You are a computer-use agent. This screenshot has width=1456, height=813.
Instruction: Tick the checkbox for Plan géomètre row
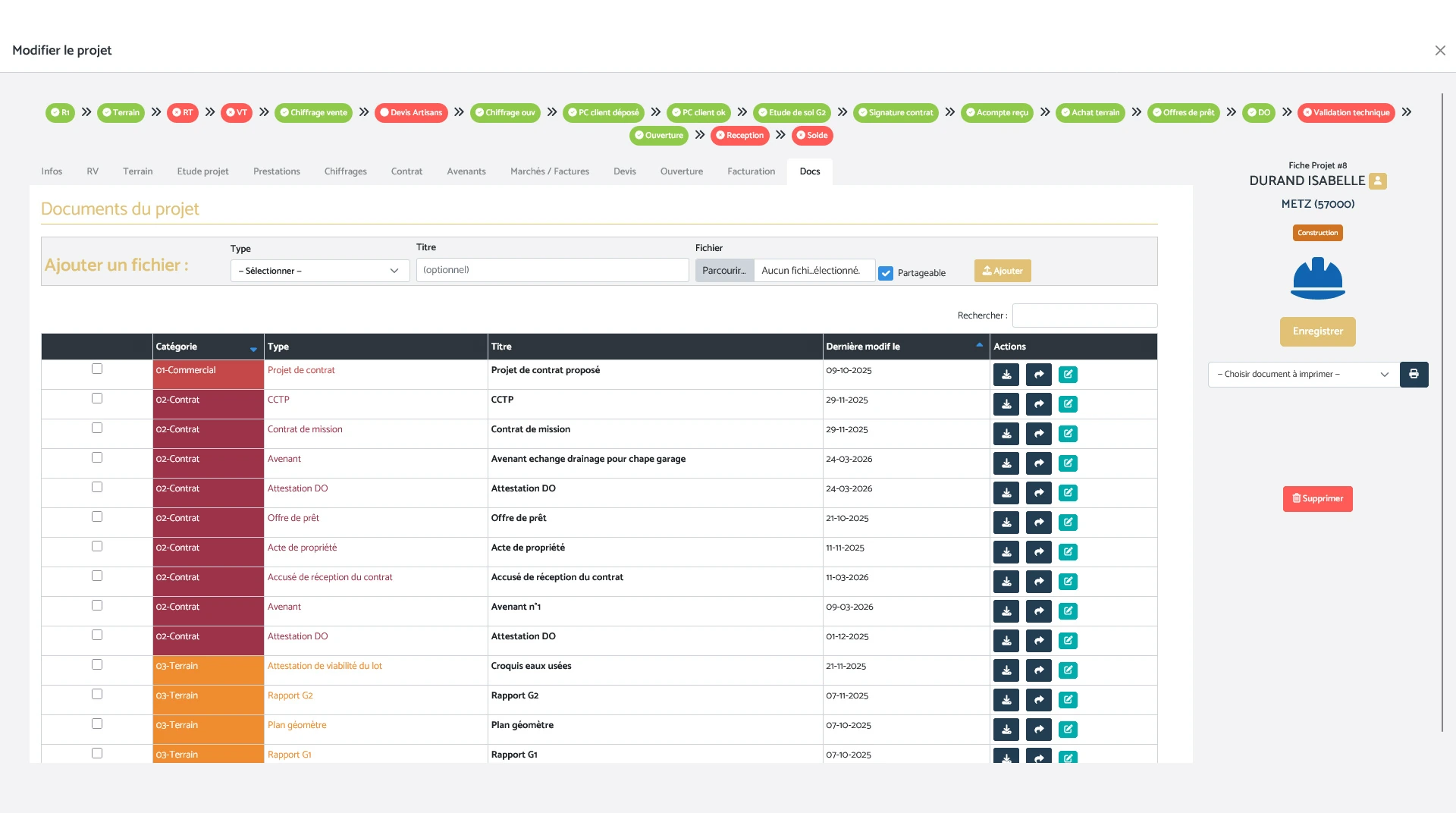tap(97, 724)
